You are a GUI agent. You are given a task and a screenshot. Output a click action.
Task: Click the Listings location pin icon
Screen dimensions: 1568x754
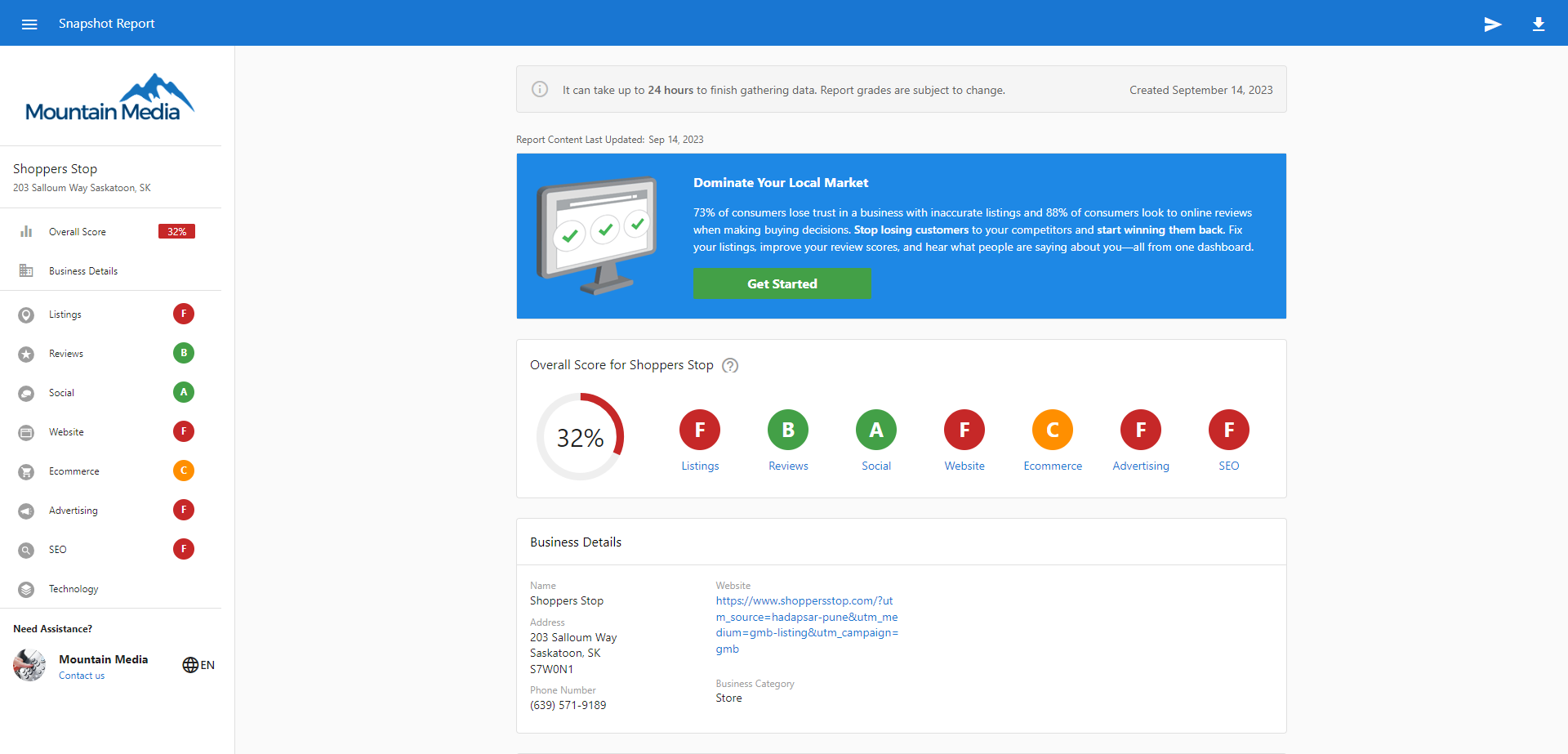coord(26,315)
